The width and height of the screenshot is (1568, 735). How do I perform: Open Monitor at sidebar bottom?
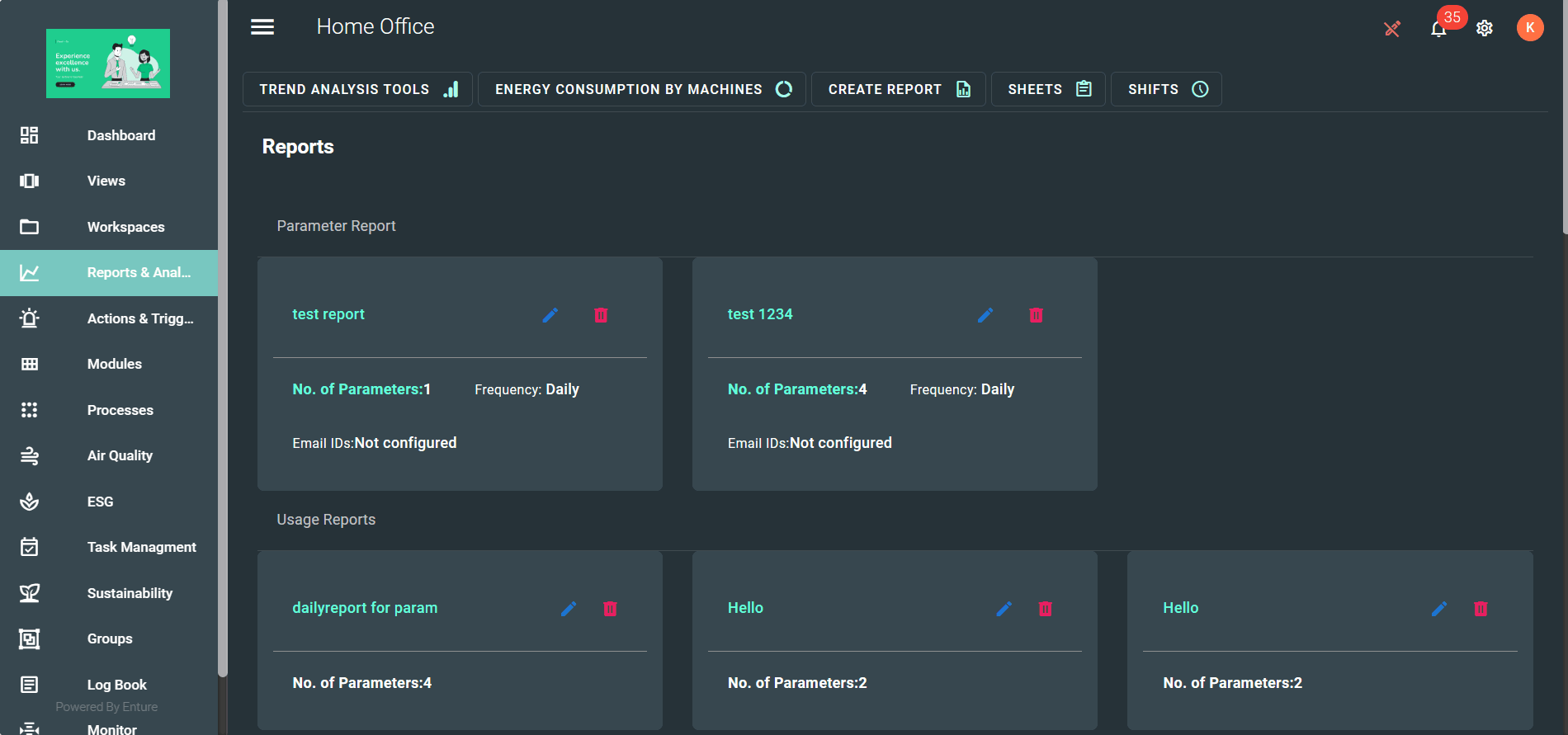(109, 728)
